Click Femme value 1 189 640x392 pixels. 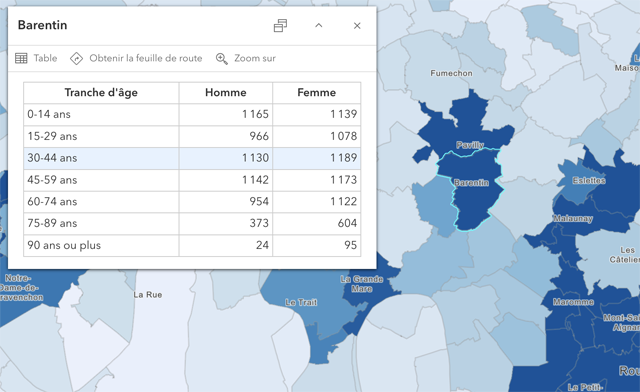point(344,158)
